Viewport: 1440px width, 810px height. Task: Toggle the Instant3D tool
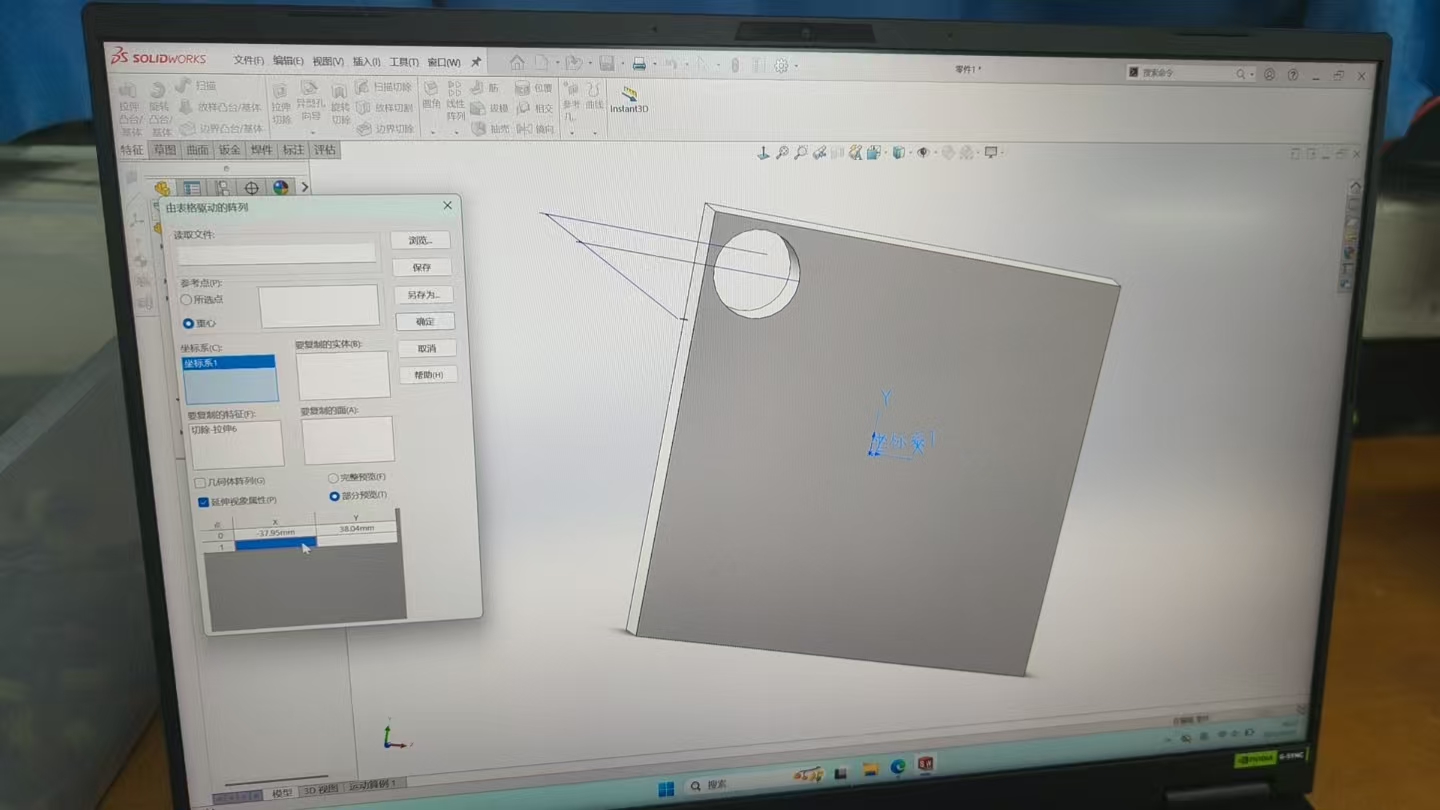(629, 99)
